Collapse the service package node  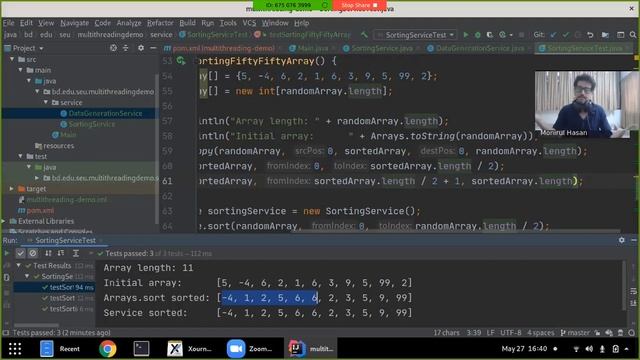click(x=46, y=102)
